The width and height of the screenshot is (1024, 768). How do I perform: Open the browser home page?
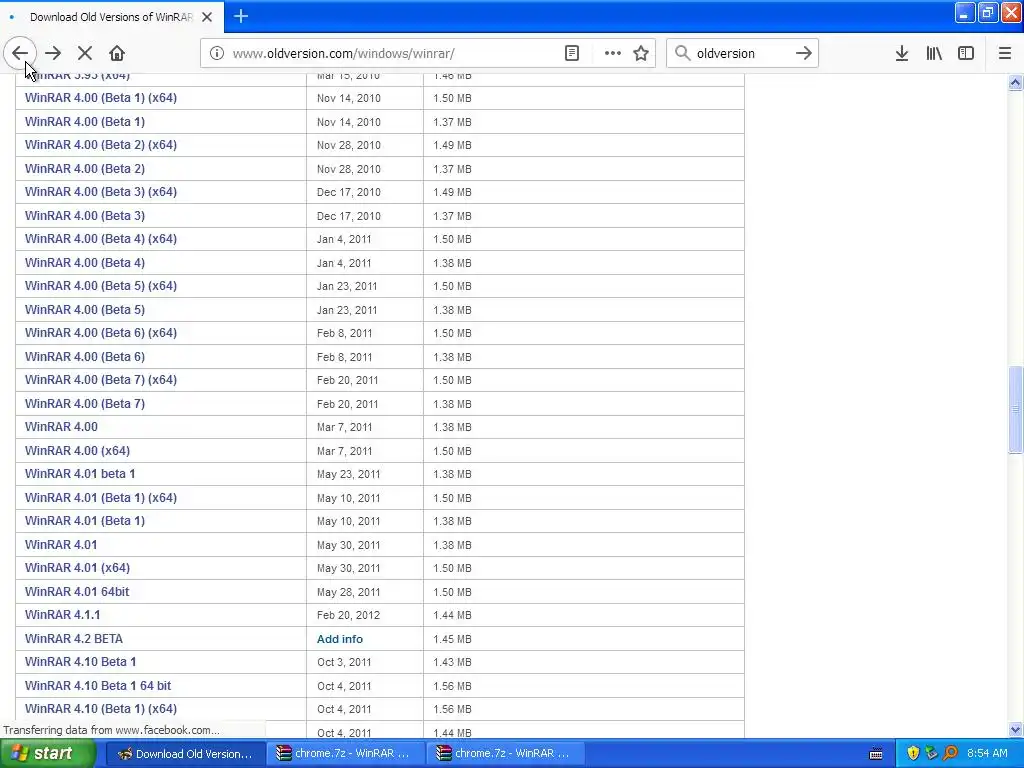(x=117, y=53)
